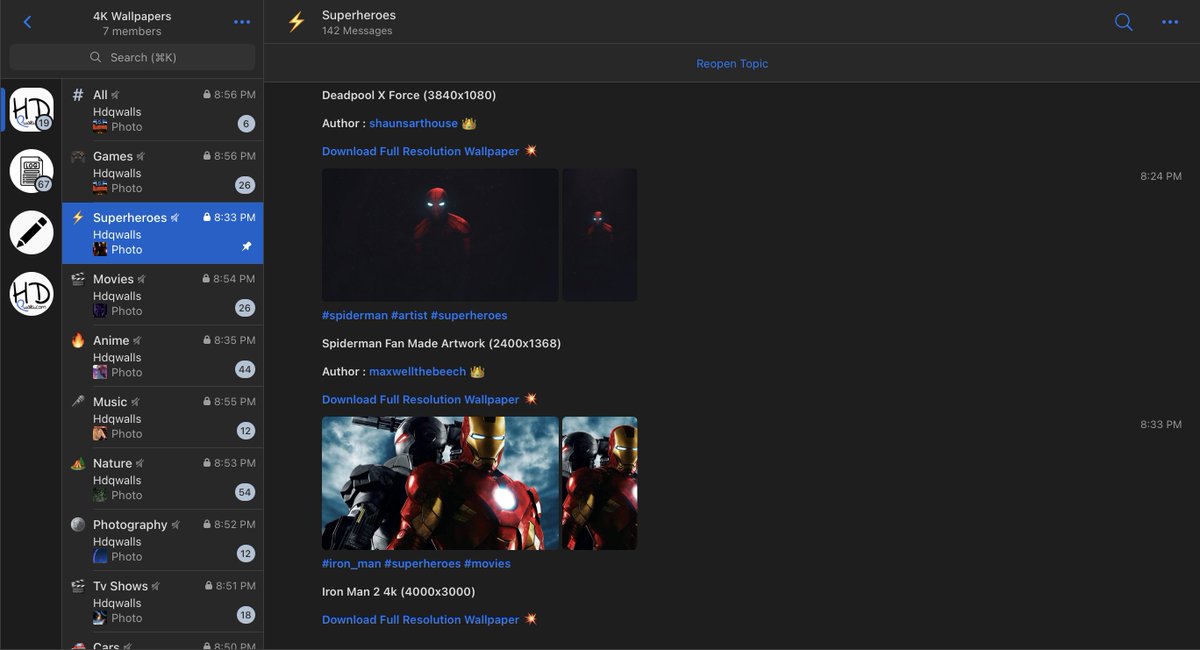Open the Games topic
Image resolution: width=1200 pixels, height=650 pixels.
(x=163, y=172)
